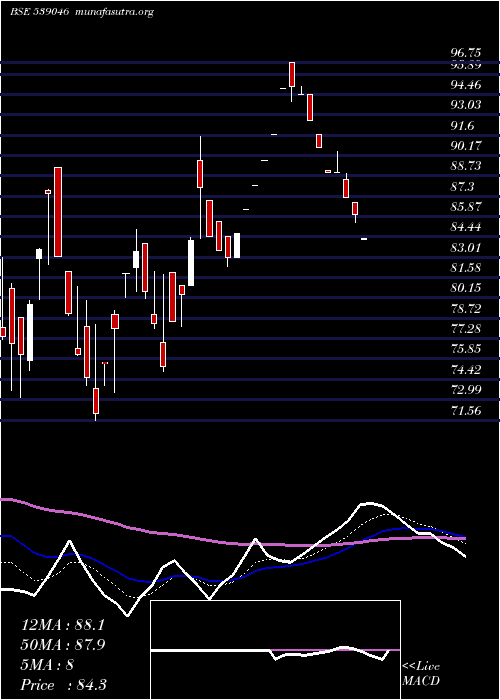The height and width of the screenshot is (700, 500).
Task: Select the 71.56 price axis label
Action: (466, 411)
